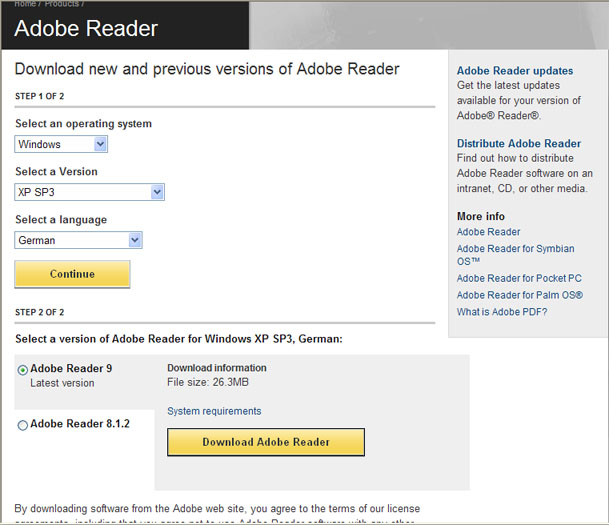Go to Home in the breadcrumb
Image resolution: width=609 pixels, height=525 pixels.
coord(25,3)
